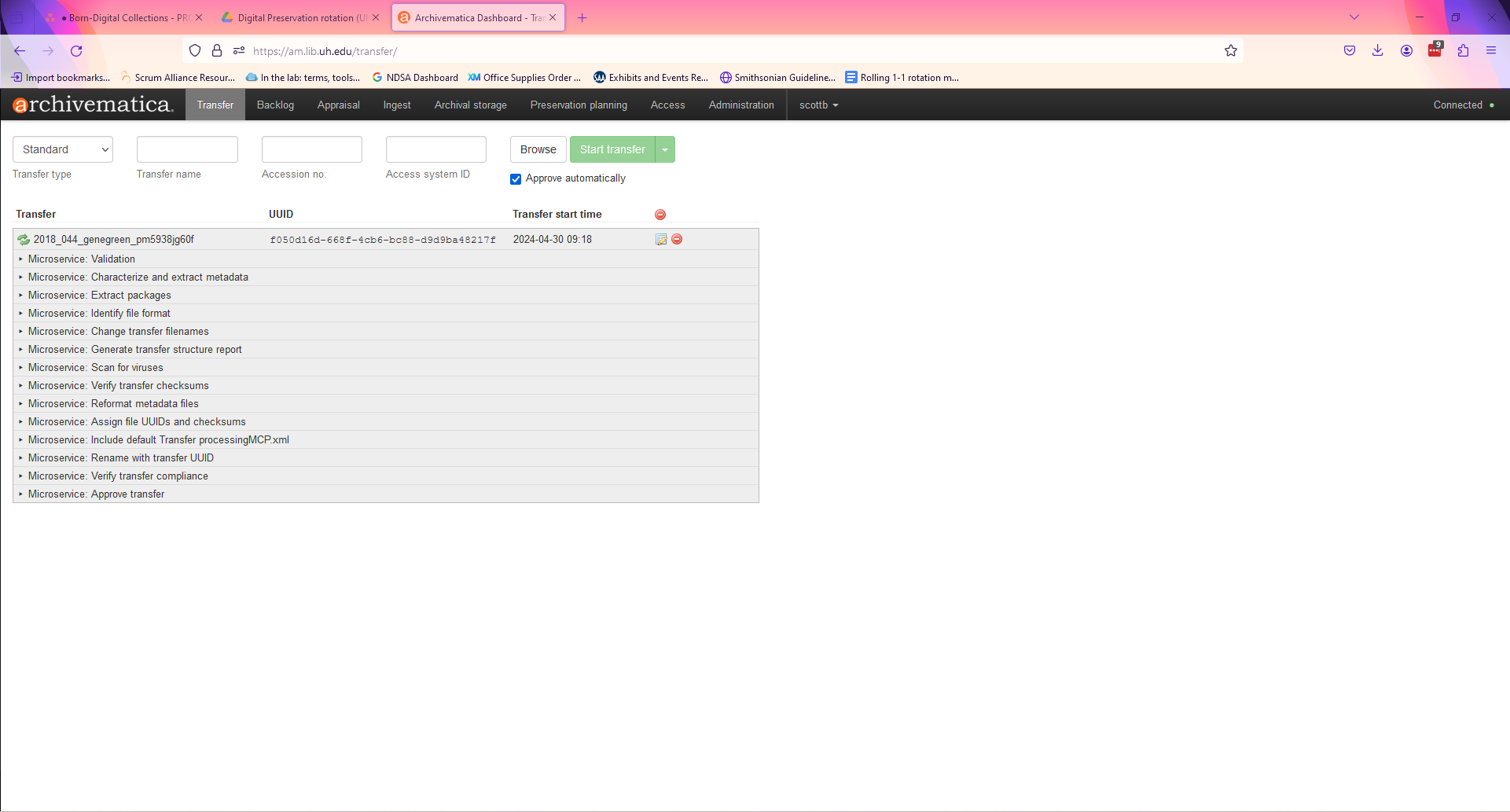Close the Digital Preservation rotation tab
Image resolution: width=1510 pixels, height=812 pixels.
(x=376, y=17)
